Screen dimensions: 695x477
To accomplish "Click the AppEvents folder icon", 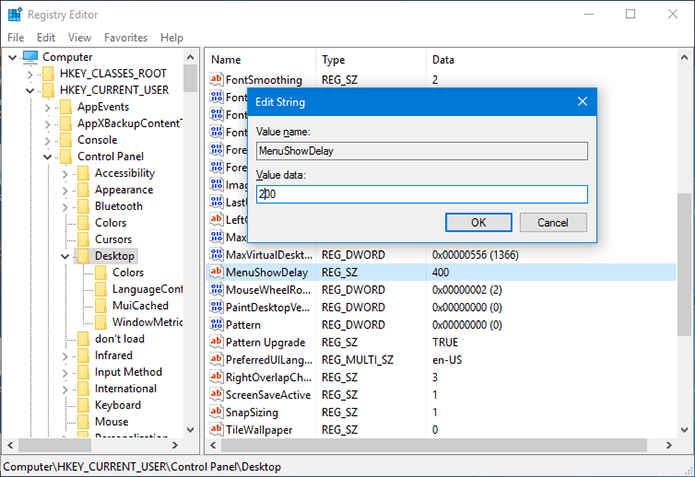I will [x=66, y=107].
